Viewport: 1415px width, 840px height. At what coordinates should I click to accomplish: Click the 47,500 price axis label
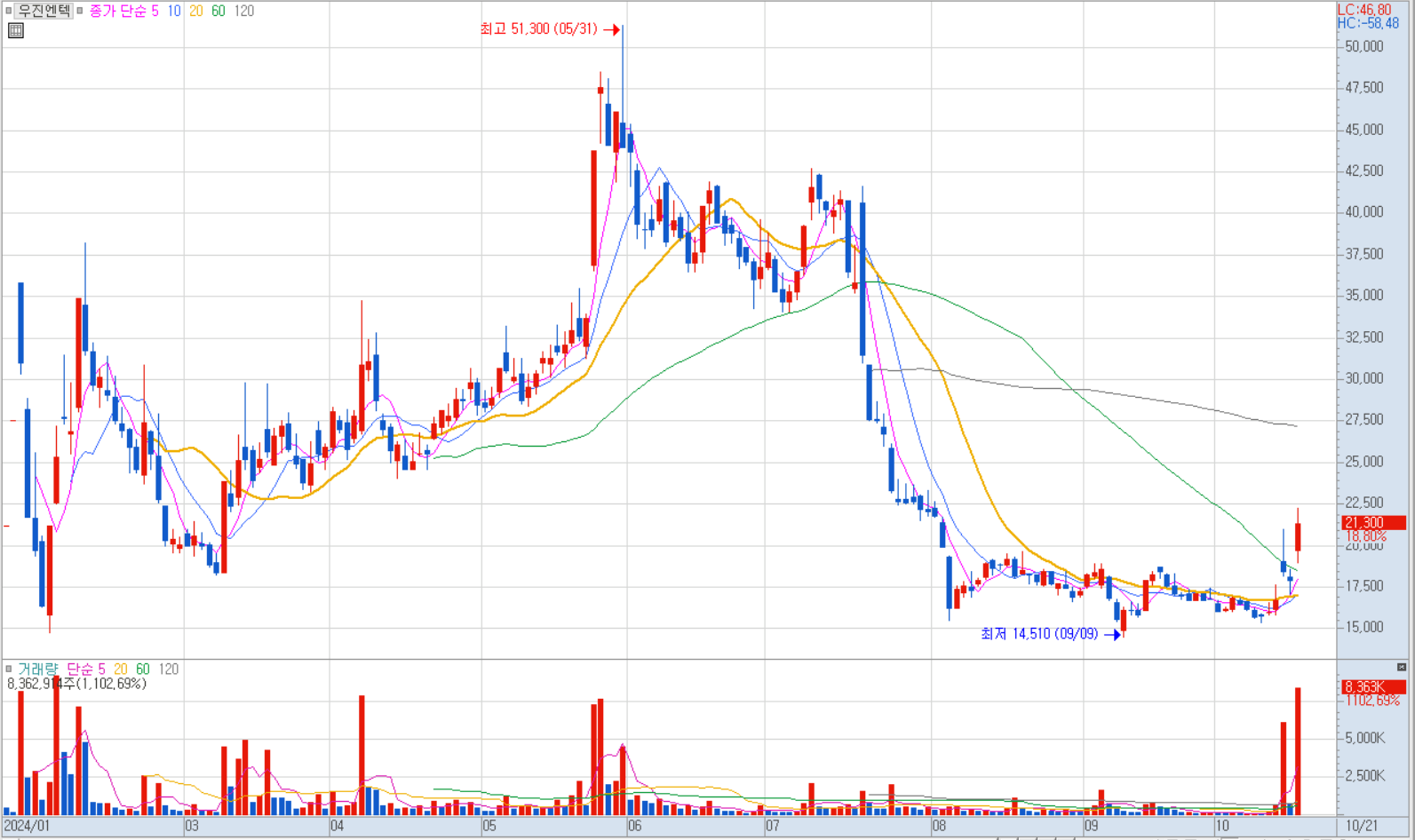(x=1364, y=88)
